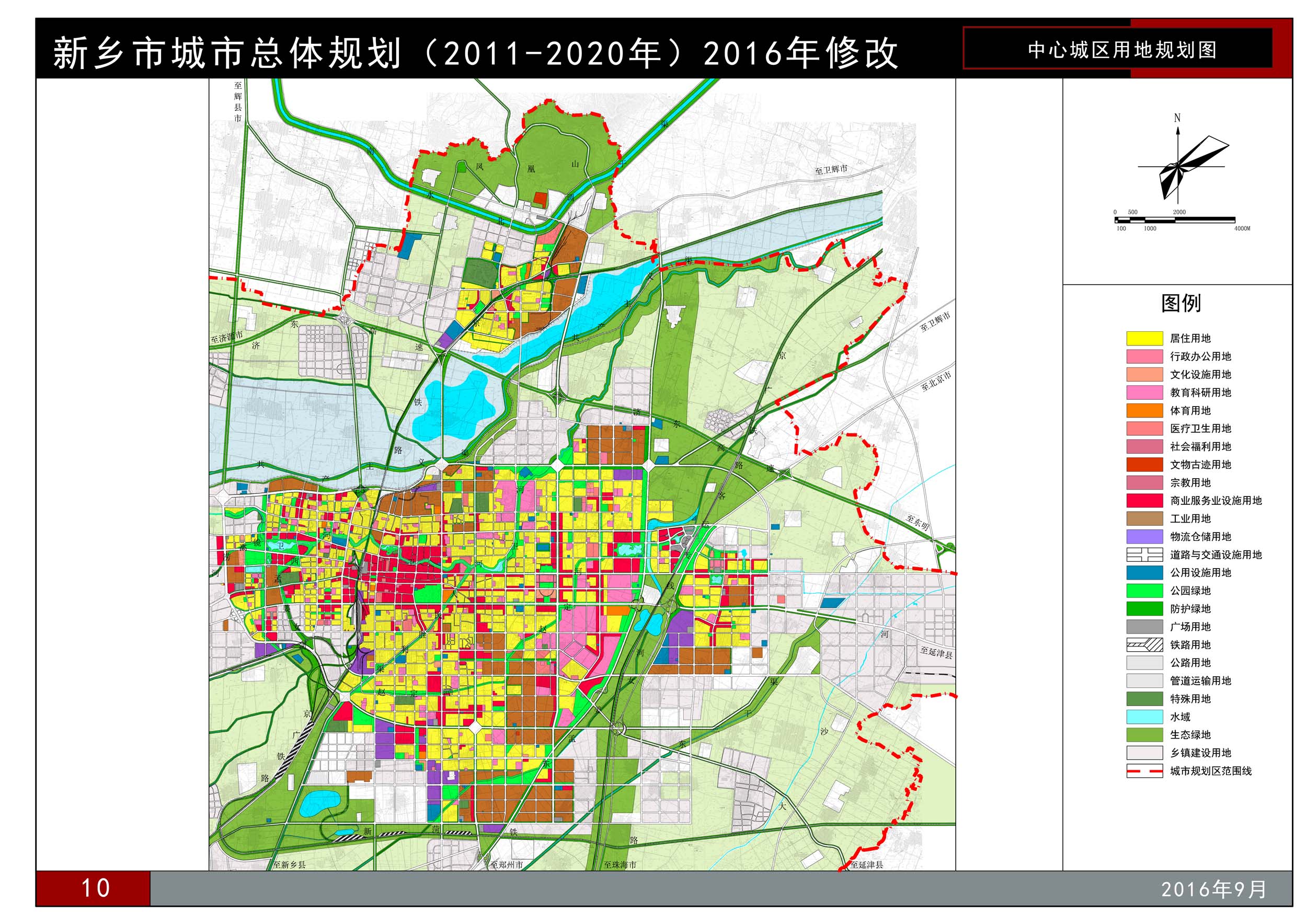Select the 行政办公用地 legend swatch
Screen dimensions: 1307x924
pos(1144,357)
